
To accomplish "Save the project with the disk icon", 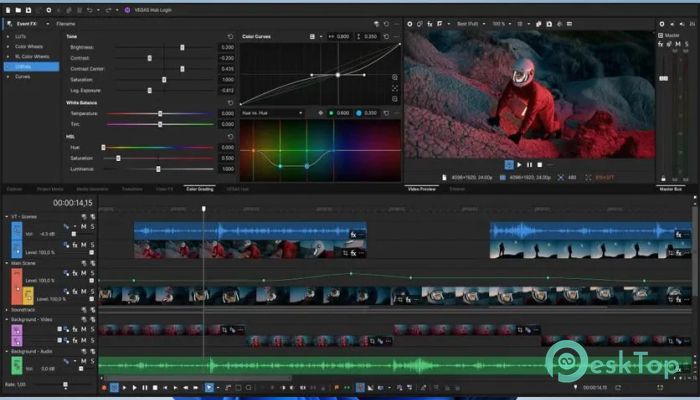I will click(29, 10).
